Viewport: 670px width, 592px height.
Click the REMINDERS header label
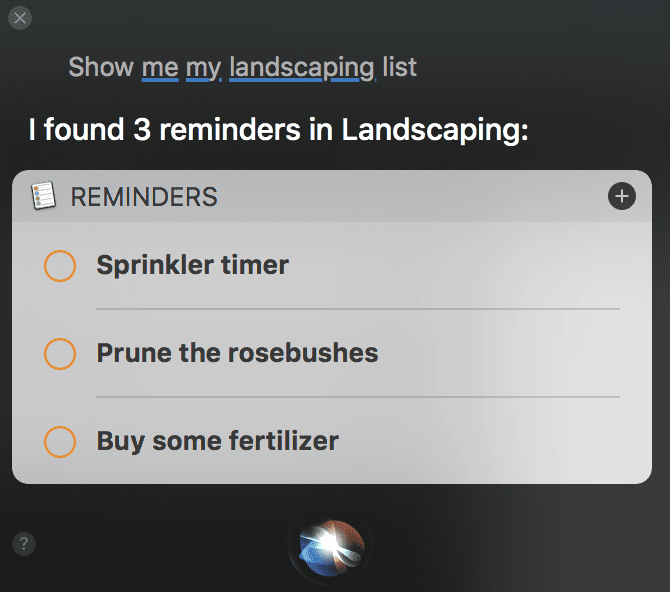coord(144,197)
